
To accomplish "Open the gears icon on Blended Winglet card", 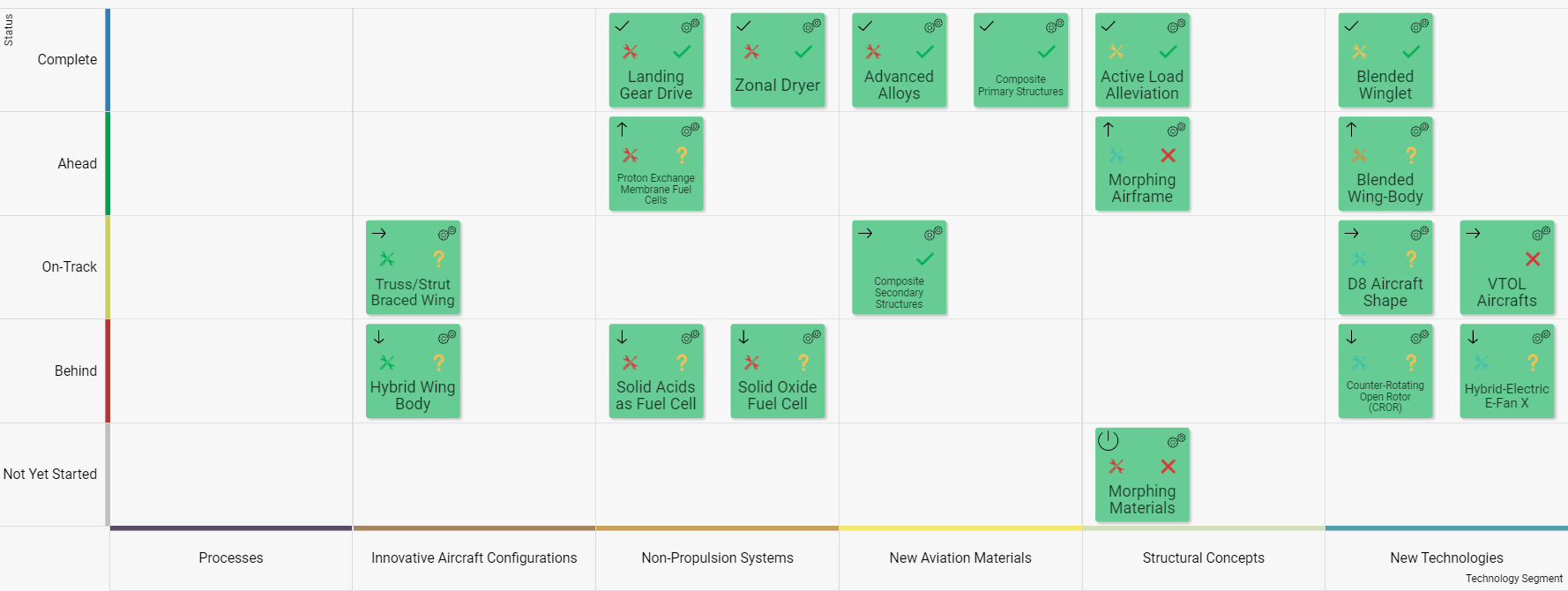I will point(1419,26).
